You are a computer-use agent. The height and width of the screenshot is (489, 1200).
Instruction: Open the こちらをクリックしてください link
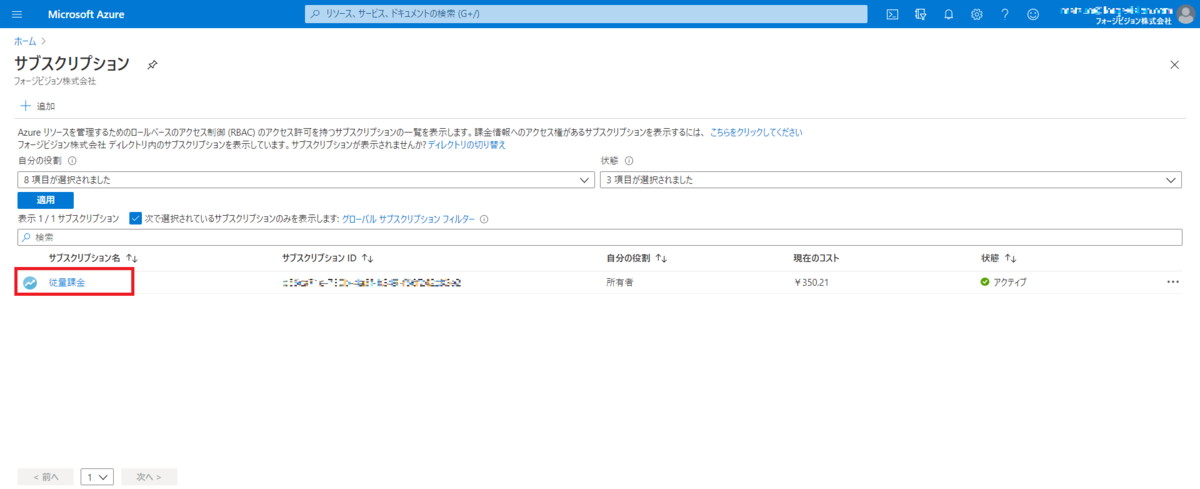tap(756, 132)
